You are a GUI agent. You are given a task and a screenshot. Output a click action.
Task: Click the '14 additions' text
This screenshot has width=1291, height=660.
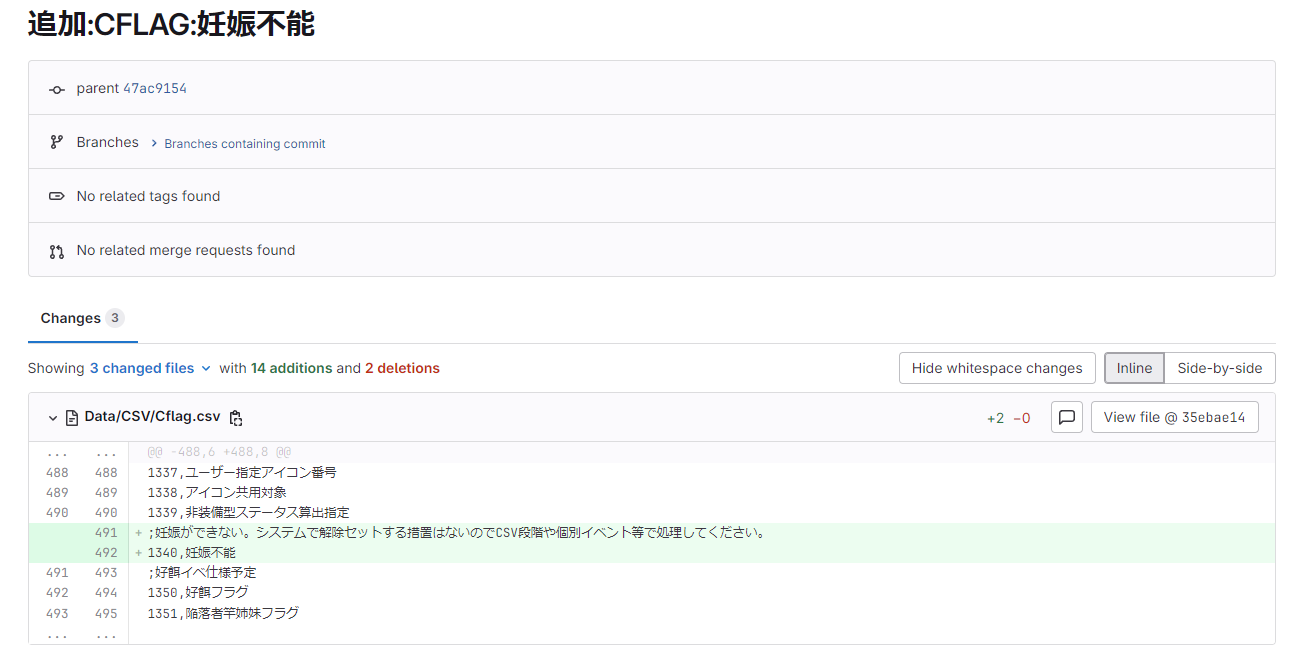tap(291, 368)
